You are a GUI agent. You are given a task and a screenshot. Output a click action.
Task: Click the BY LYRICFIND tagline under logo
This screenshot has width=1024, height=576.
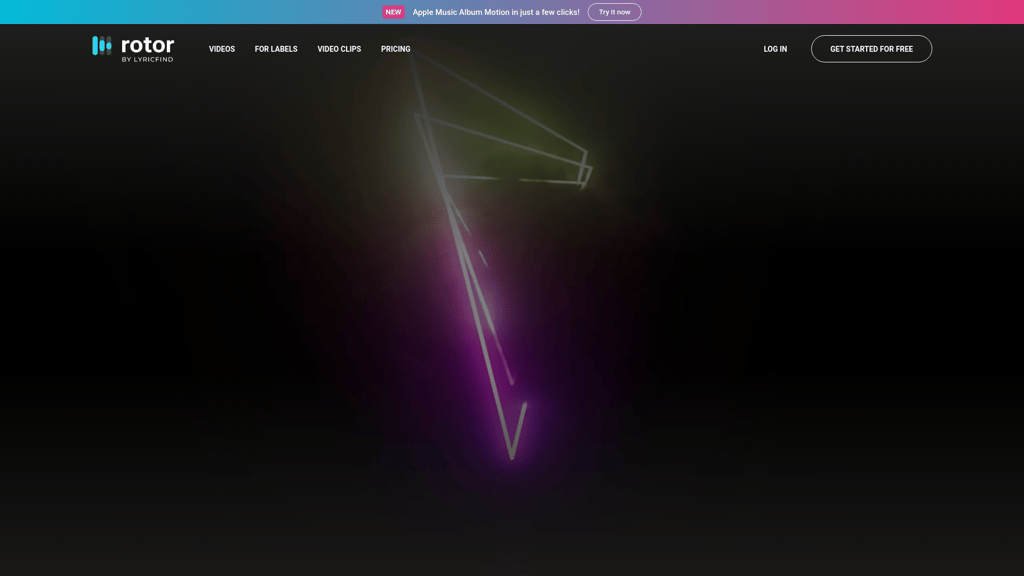148,59
